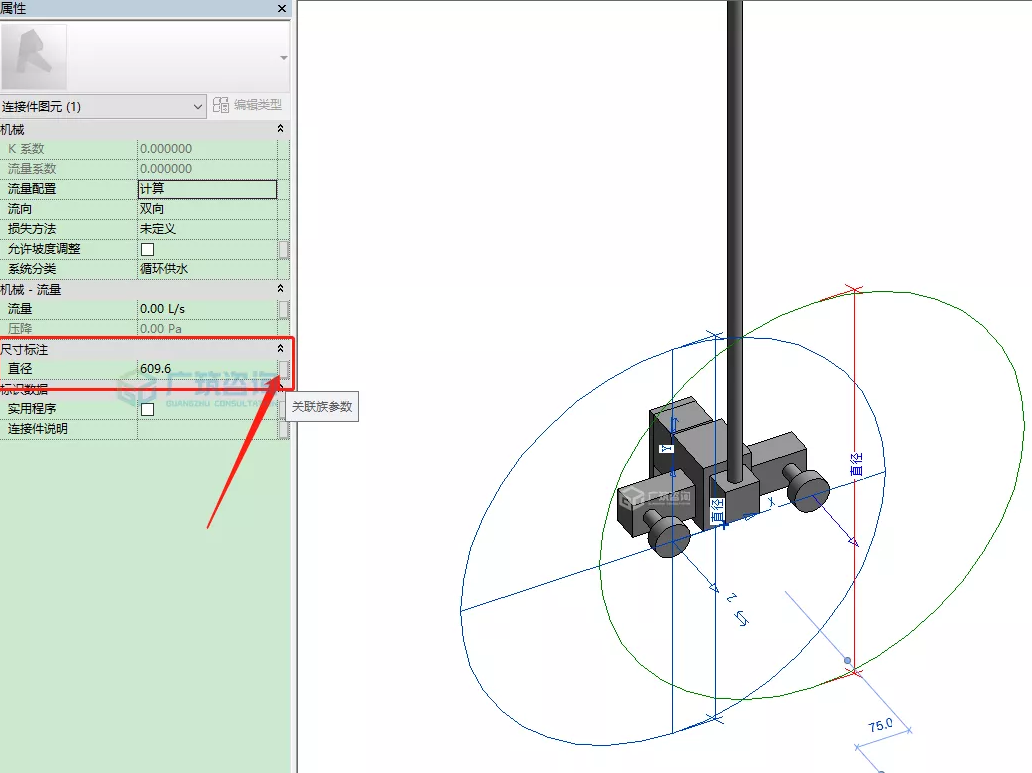Collapse the 标识数据 section
Viewport: 1032px width, 773px height.
[280, 388]
